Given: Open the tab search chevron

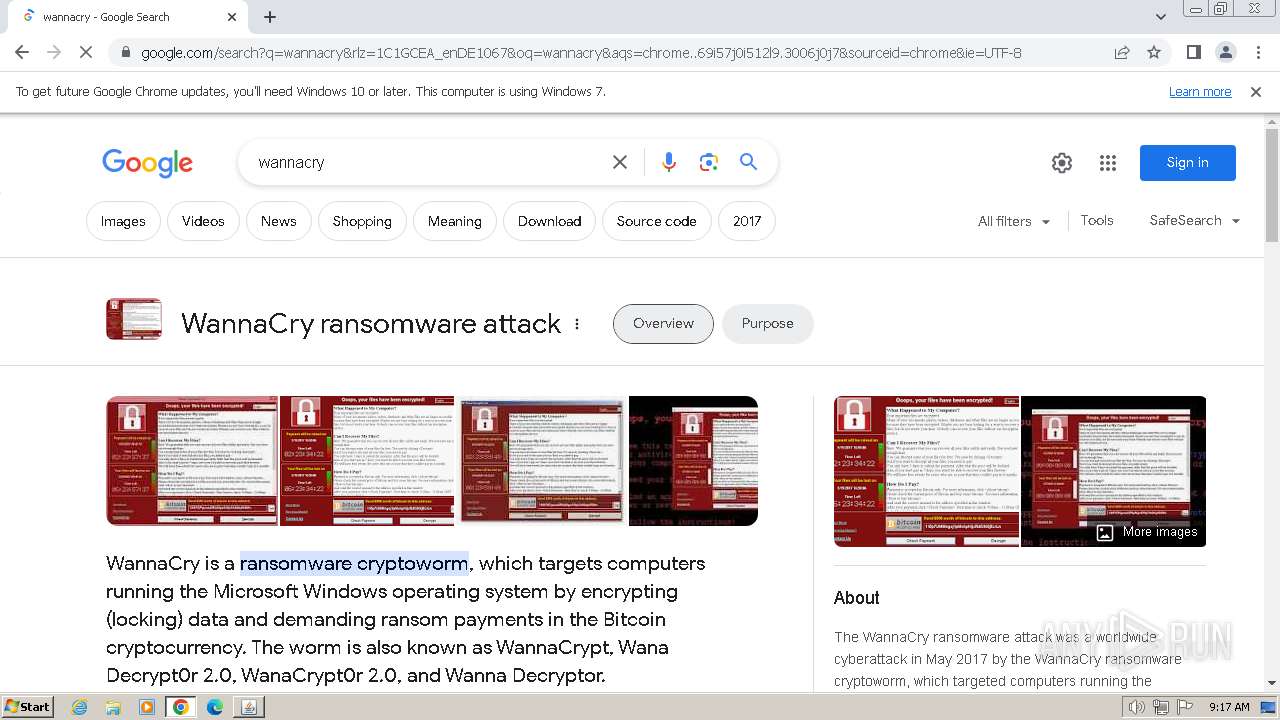Looking at the screenshot, I should point(1161,17).
